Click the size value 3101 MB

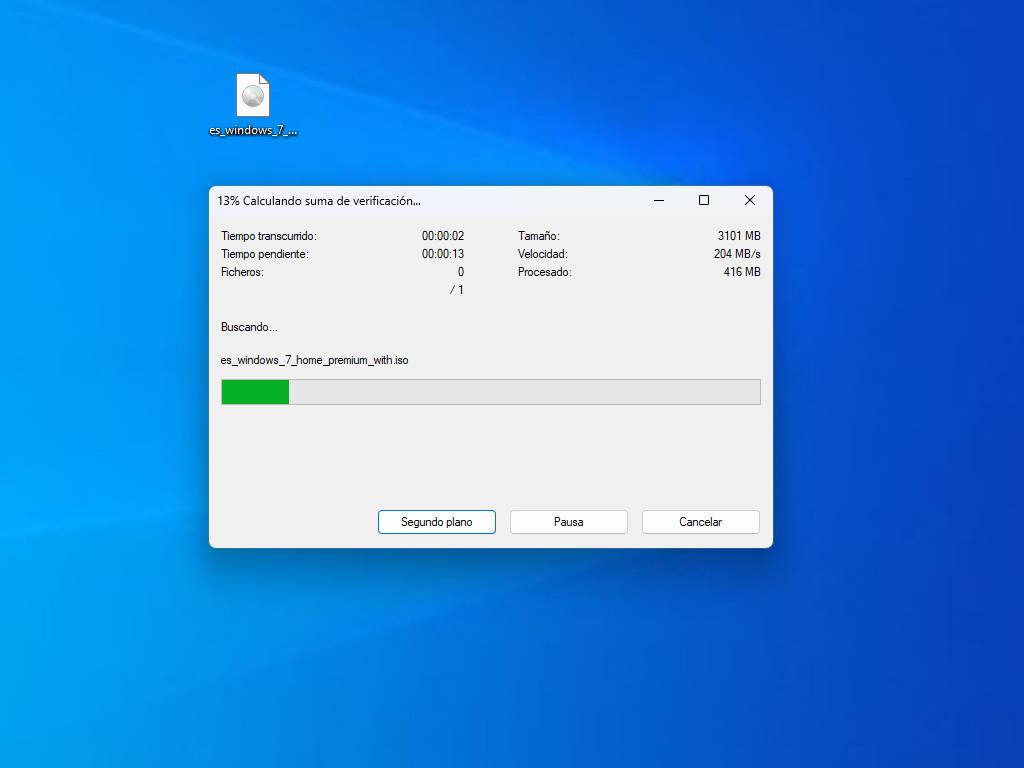click(739, 236)
